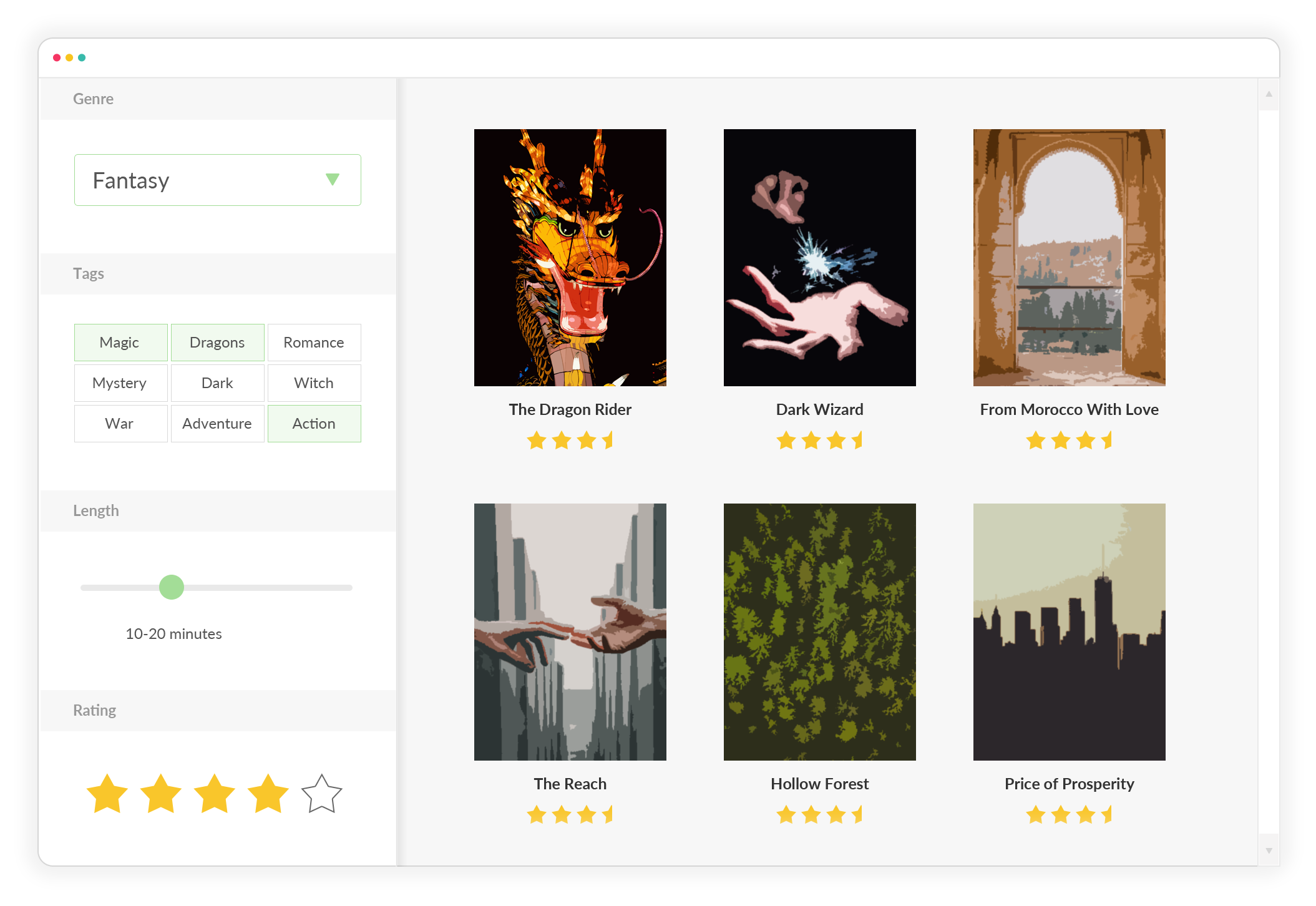Click the Dragon Rider cover thumbnail

tap(570, 257)
